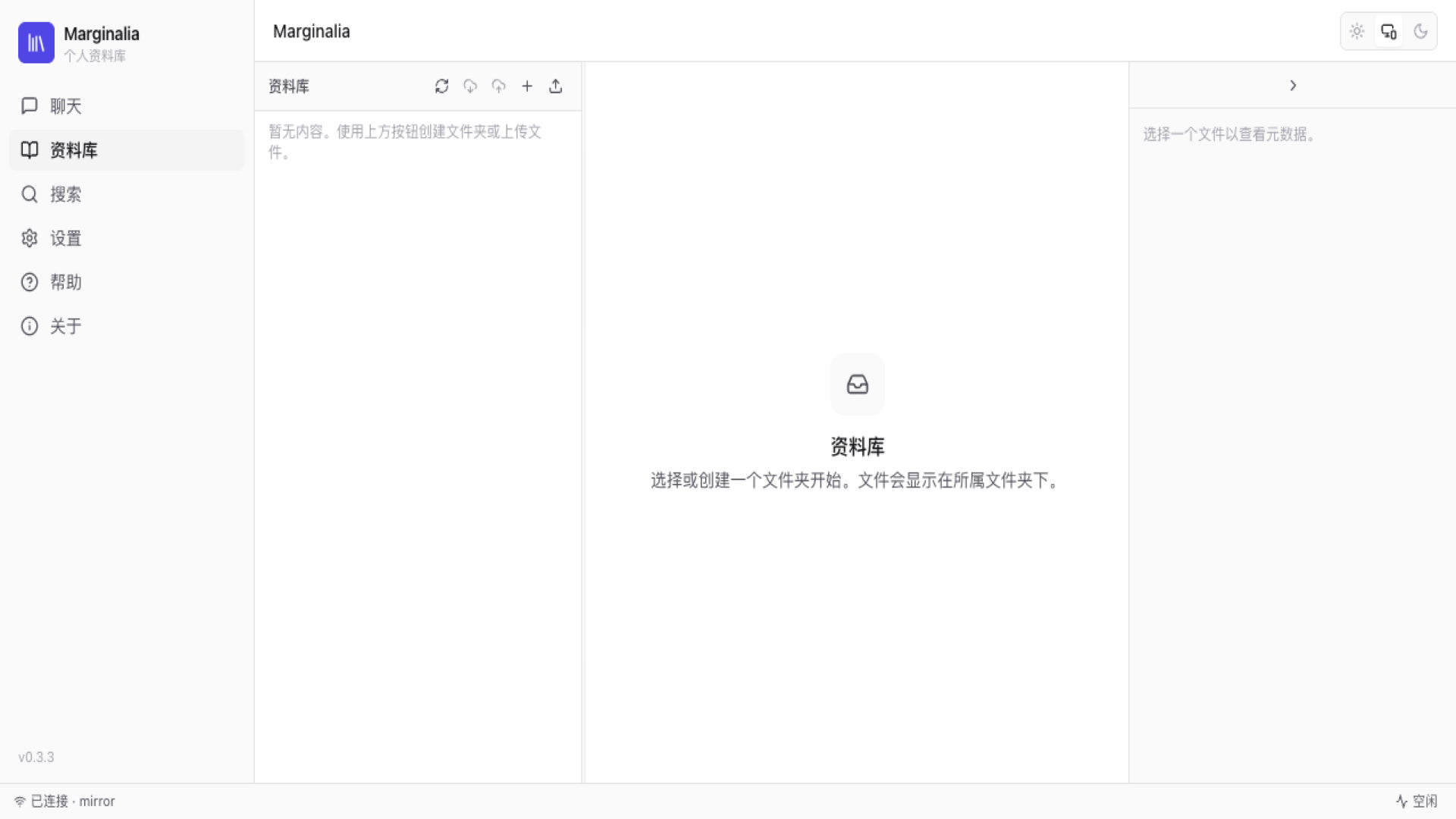Open the 帮助 help page
Viewport: 1456px width, 819px height.
point(127,282)
